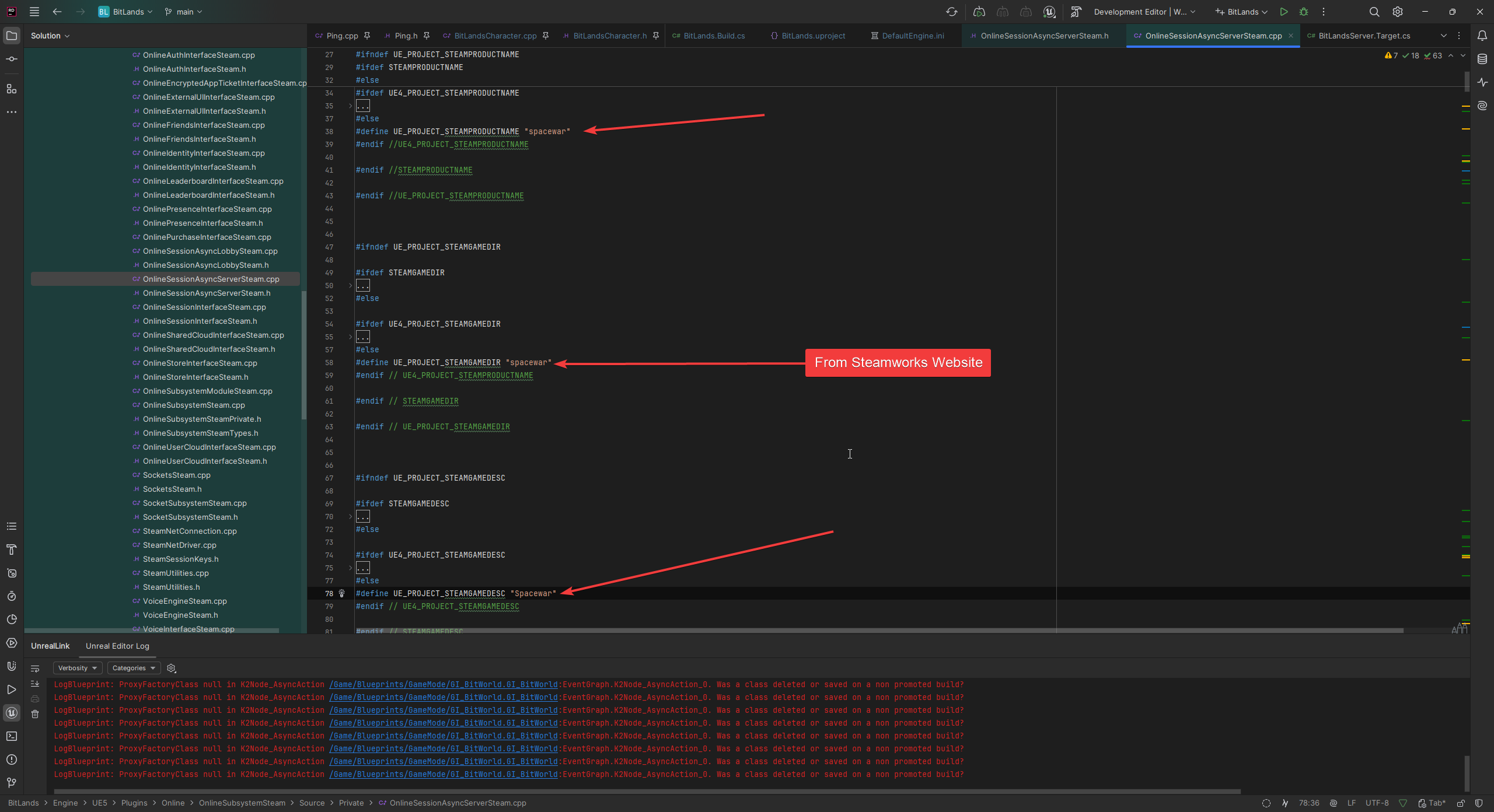Clear the log with the trash icon
Viewport: 1494px width, 812px height.
click(35, 714)
